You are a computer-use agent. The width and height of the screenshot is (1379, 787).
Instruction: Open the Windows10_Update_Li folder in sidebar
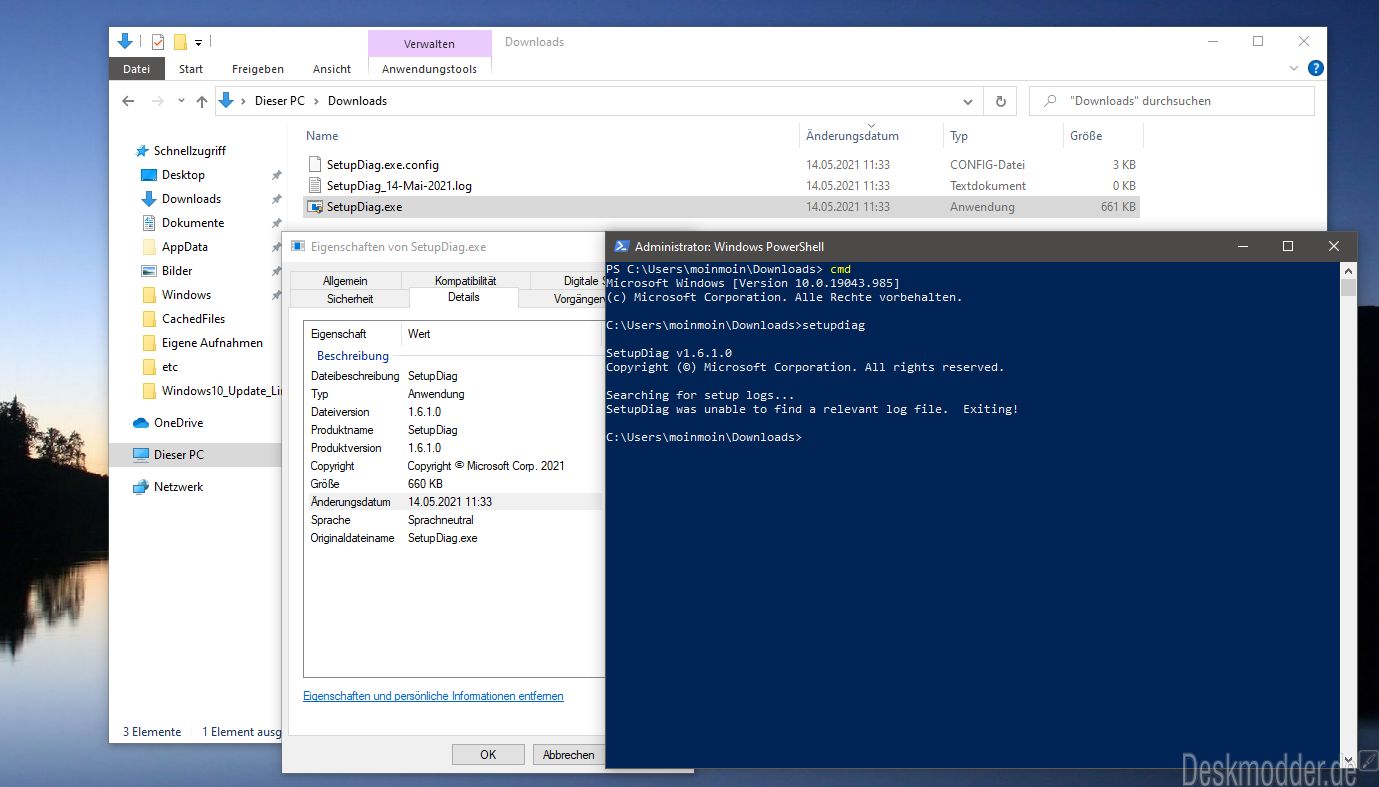tap(221, 391)
